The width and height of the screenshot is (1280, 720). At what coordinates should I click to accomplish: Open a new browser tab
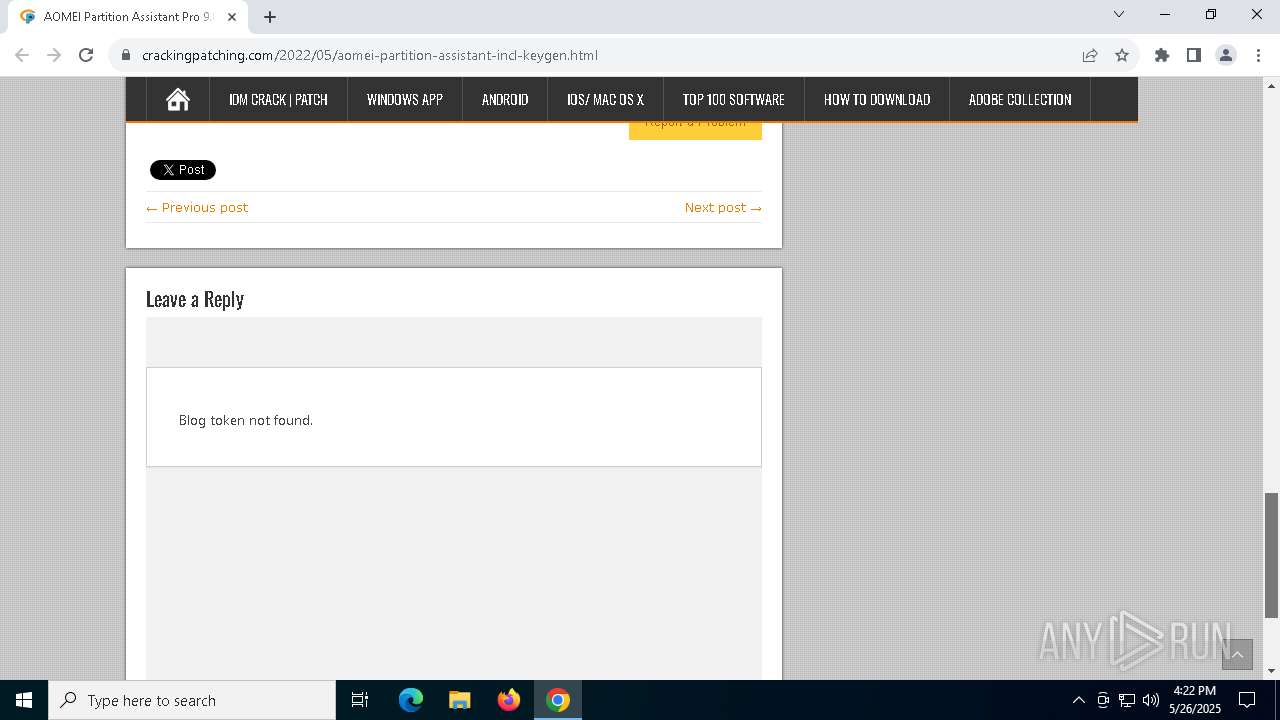270,16
